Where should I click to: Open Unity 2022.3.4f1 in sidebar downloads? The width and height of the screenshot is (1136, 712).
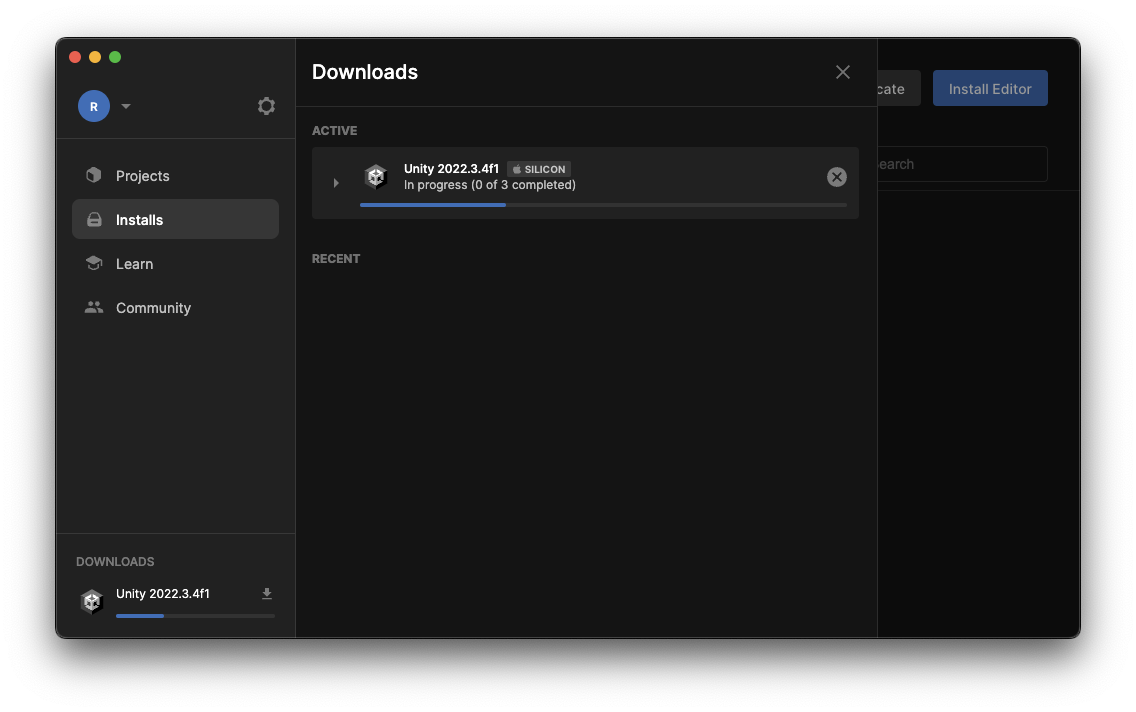click(162, 593)
